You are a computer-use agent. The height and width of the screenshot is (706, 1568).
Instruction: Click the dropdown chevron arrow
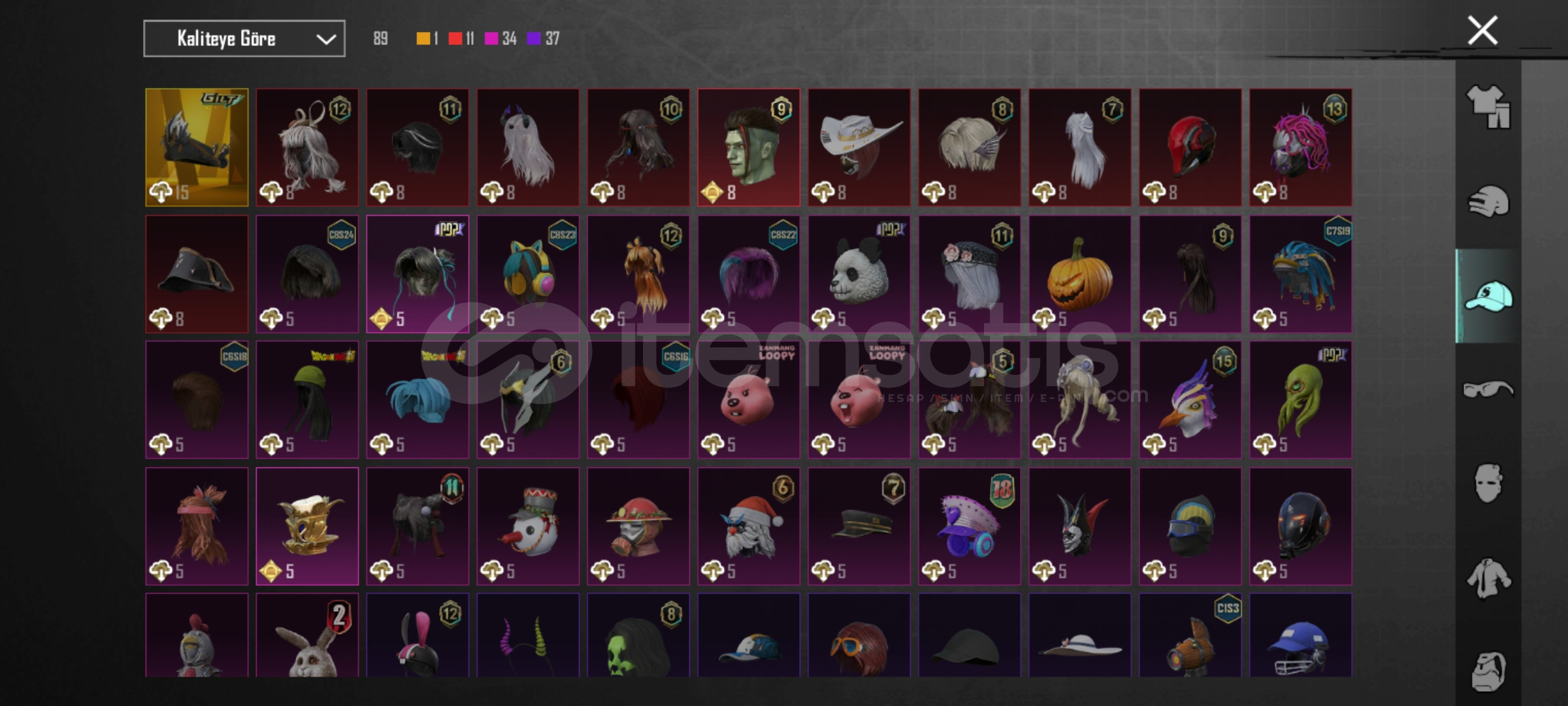pyautogui.click(x=326, y=39)
